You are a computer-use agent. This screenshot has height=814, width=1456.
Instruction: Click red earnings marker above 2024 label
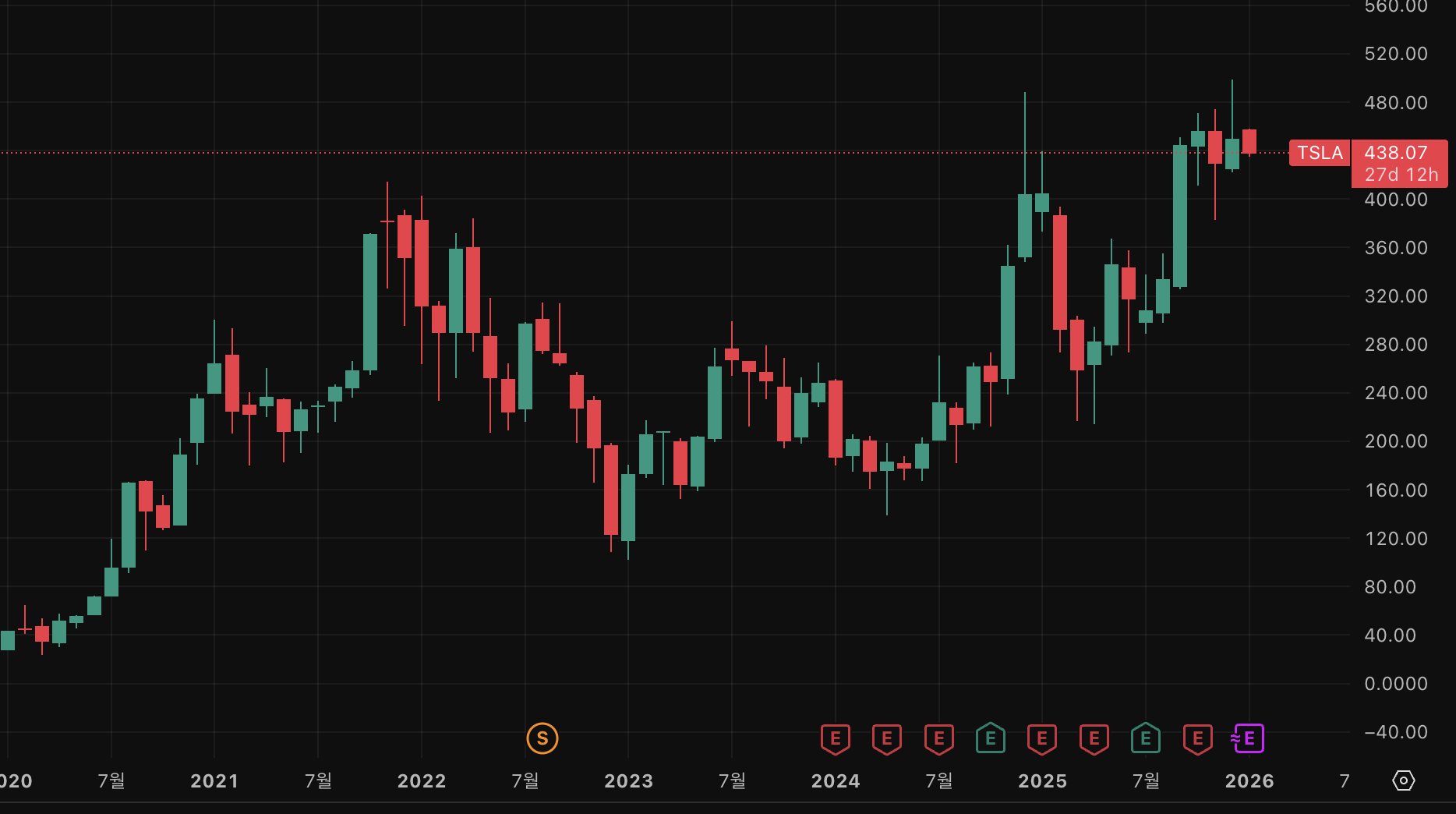pos(835,738)
